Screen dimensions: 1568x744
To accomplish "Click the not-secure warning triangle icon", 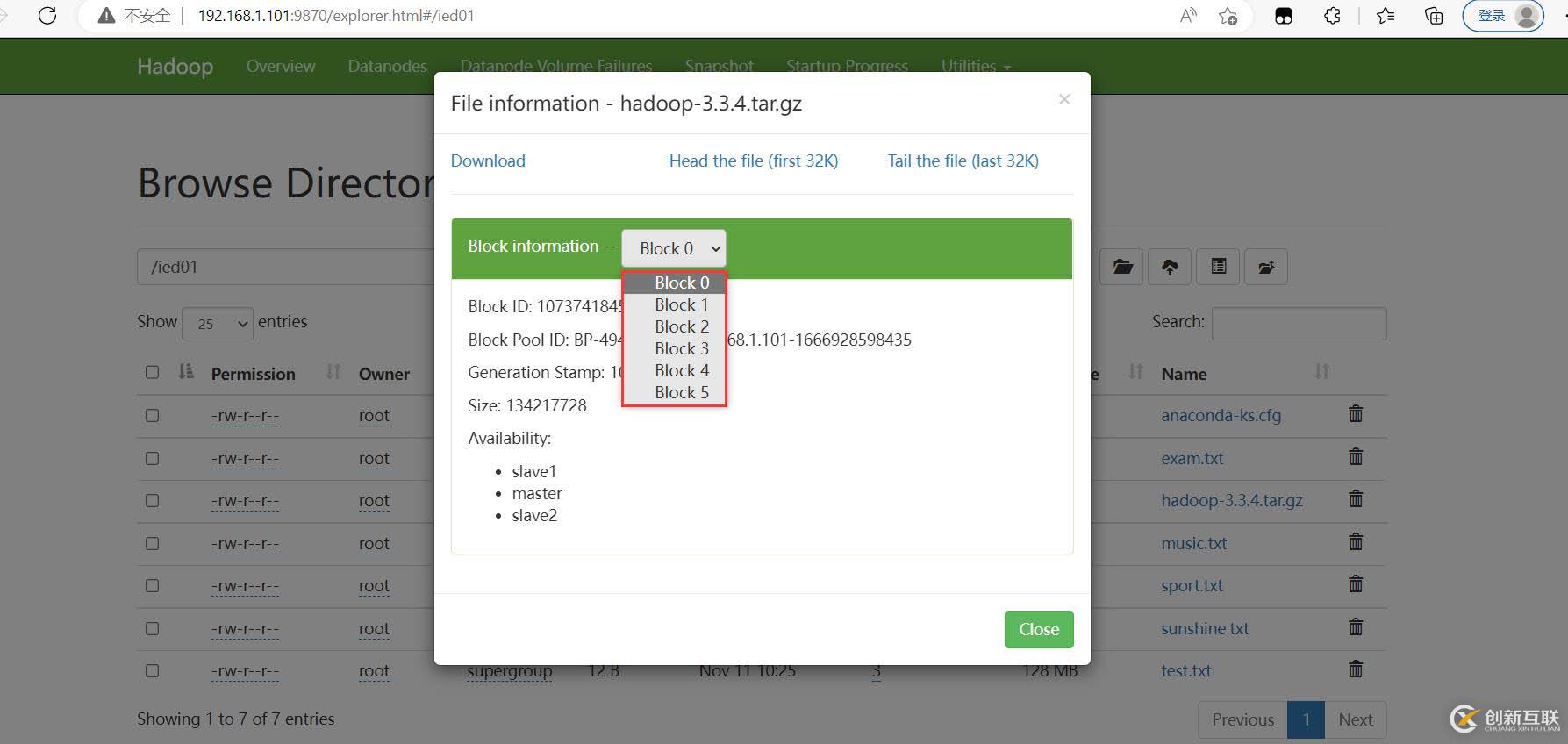I will pyautogui.click(x=107, y=16).
